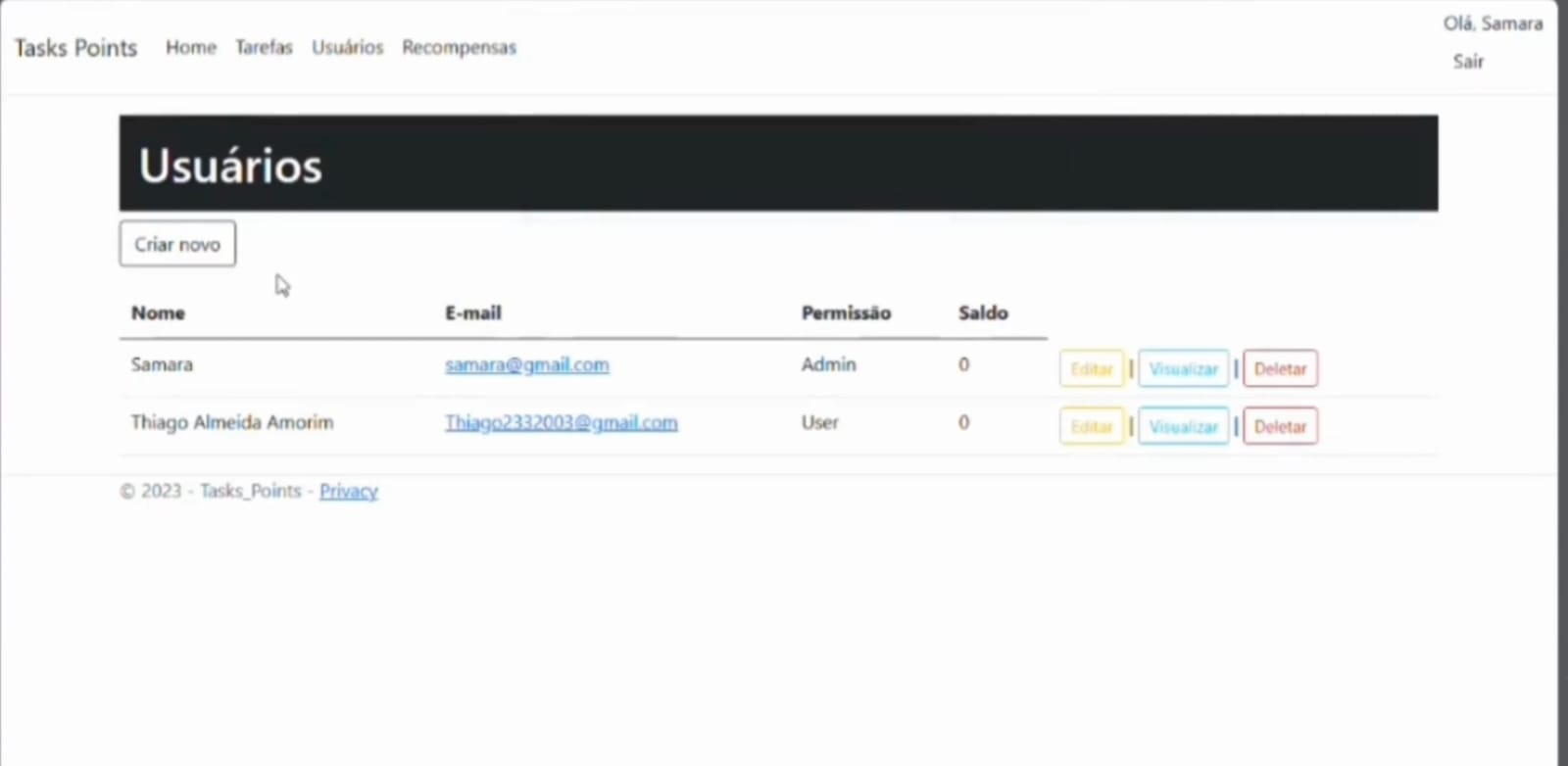Open the Tarefas menu item
The width and height of the screenshot is (1568, 766).
tap(264, 47)
